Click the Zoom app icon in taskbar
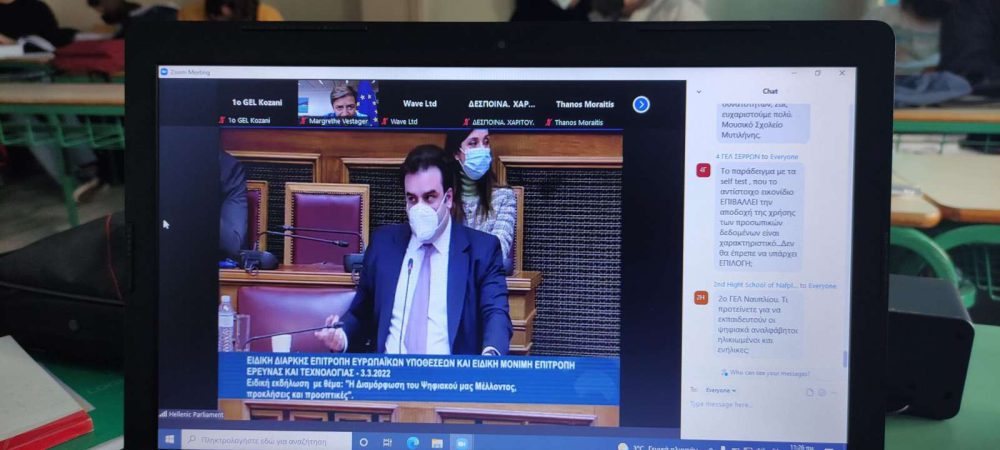 click(462, 442)
